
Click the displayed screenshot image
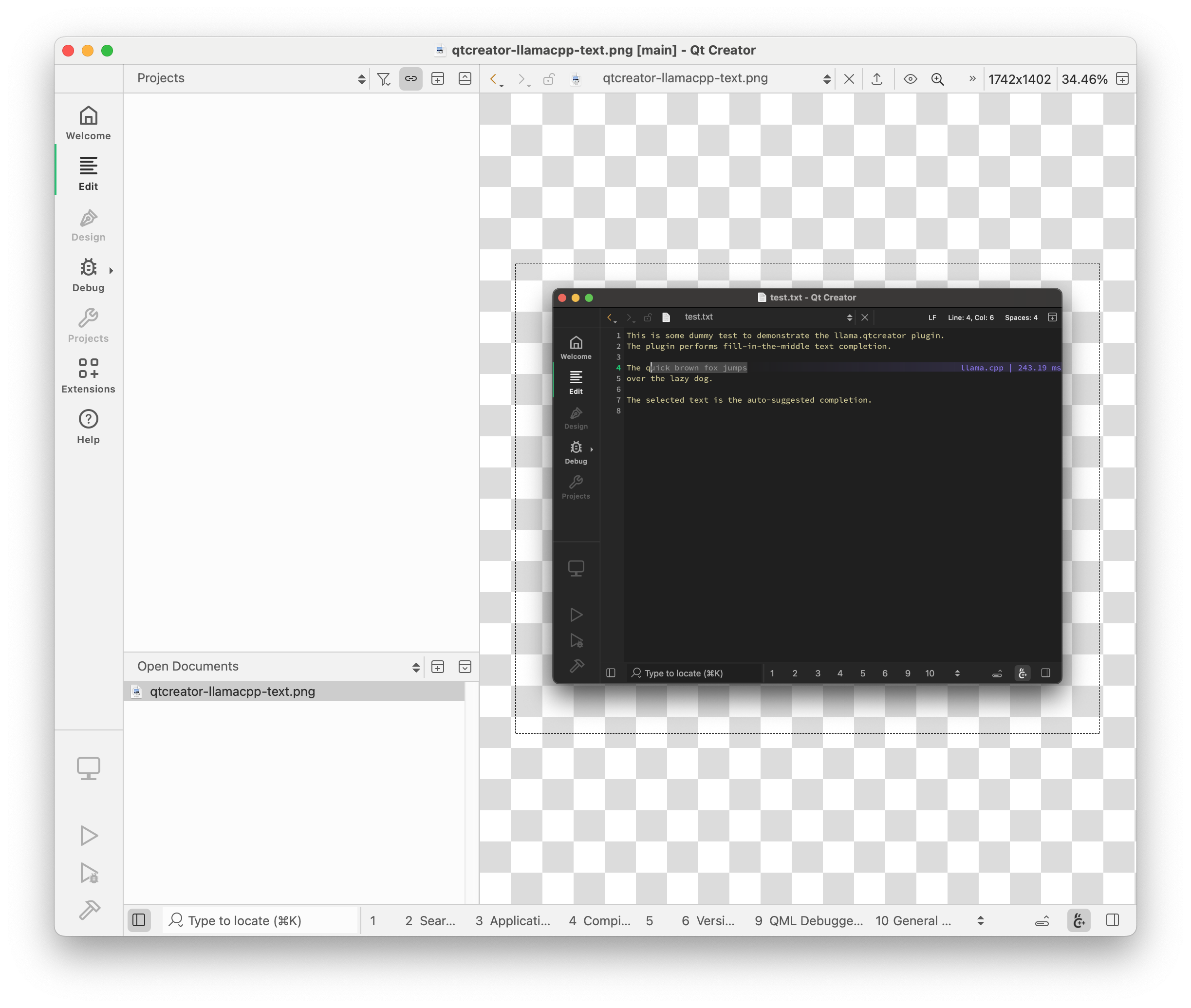point(807,498)
